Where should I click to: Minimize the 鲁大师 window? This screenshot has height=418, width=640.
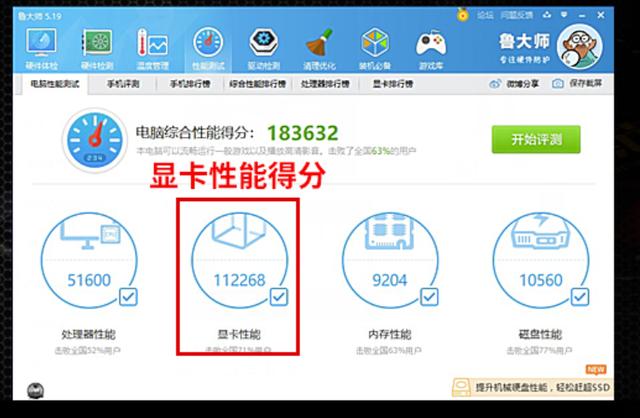pos(582,16)
